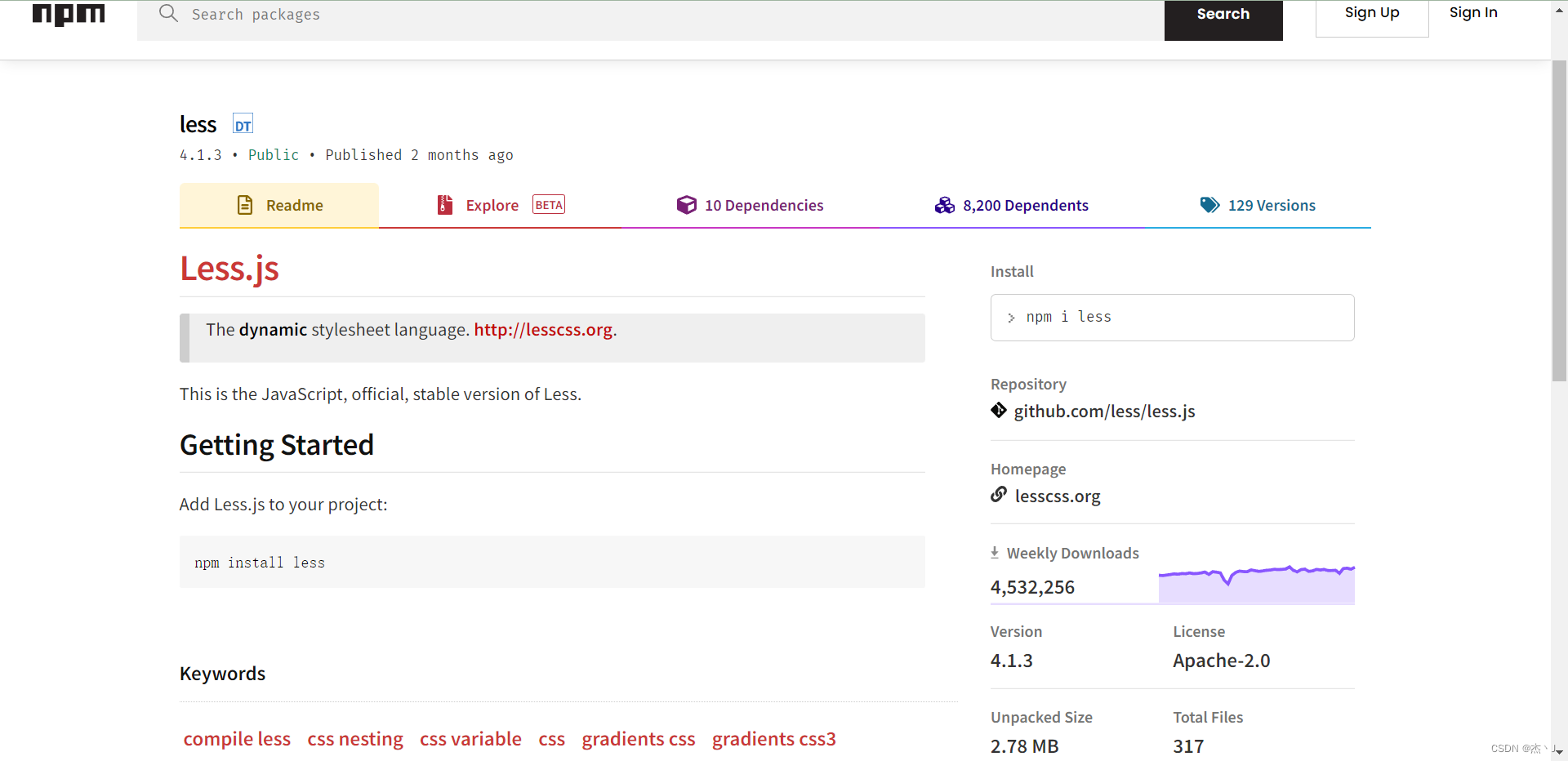Click the Public label under package name
This screenshot has height=761, width=1568.
coord(274,155)
